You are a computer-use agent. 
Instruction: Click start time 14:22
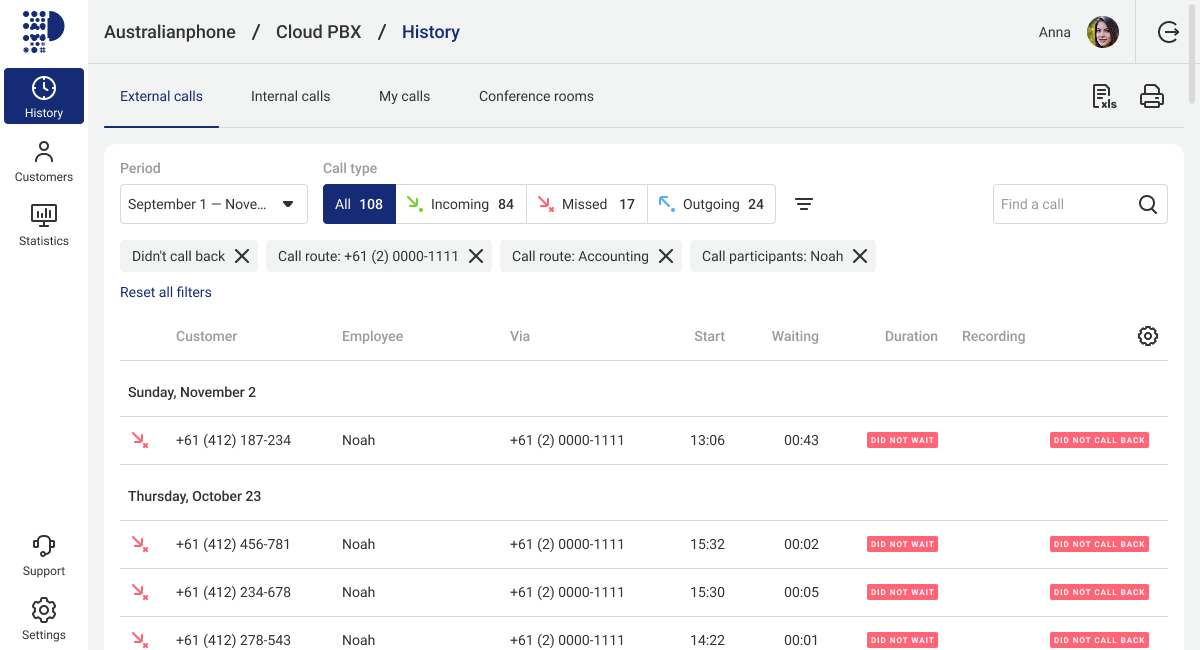(707, 640)
